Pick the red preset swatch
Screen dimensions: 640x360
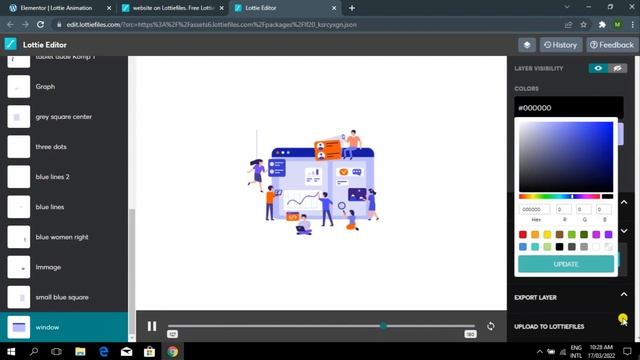[523, 234]
